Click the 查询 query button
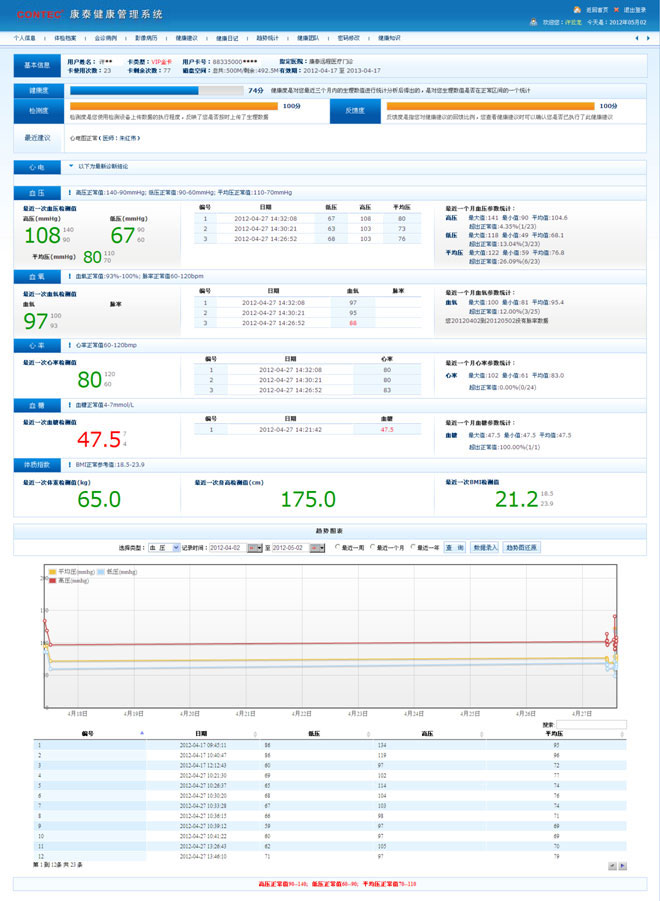 455,548
